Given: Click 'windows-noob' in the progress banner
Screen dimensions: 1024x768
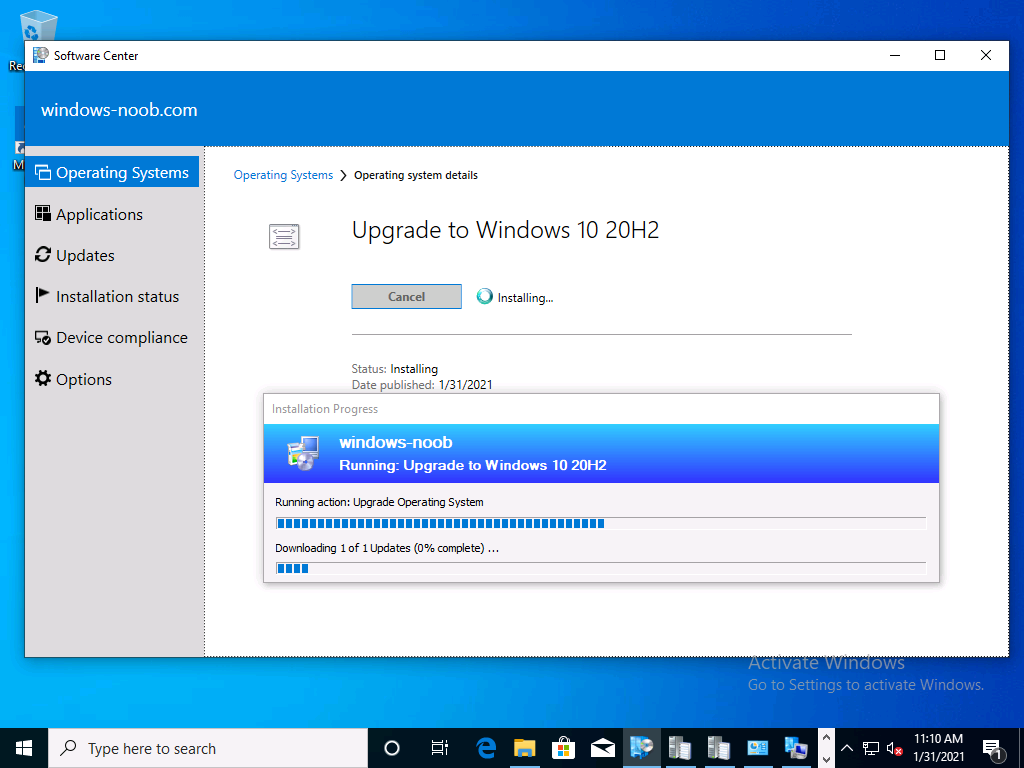Looking at the screenshot, I should [x=396, y=442].
